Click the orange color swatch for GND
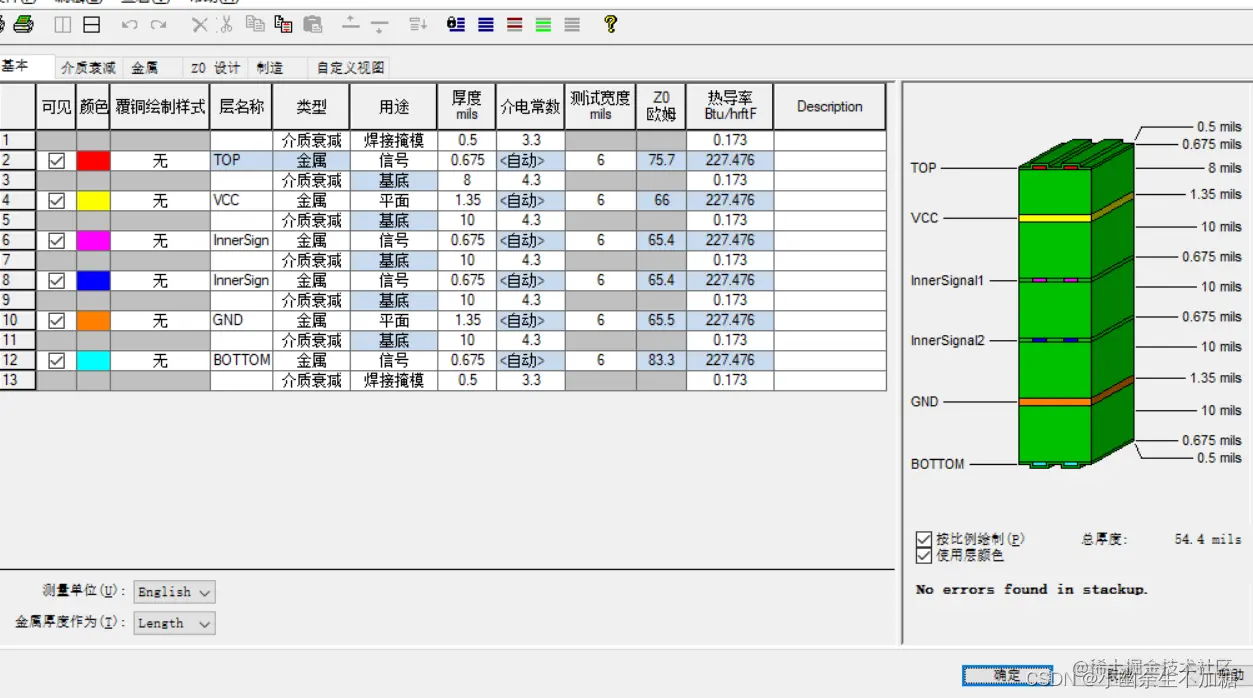Screen dimensions: 1253x698 pos(93,320)
